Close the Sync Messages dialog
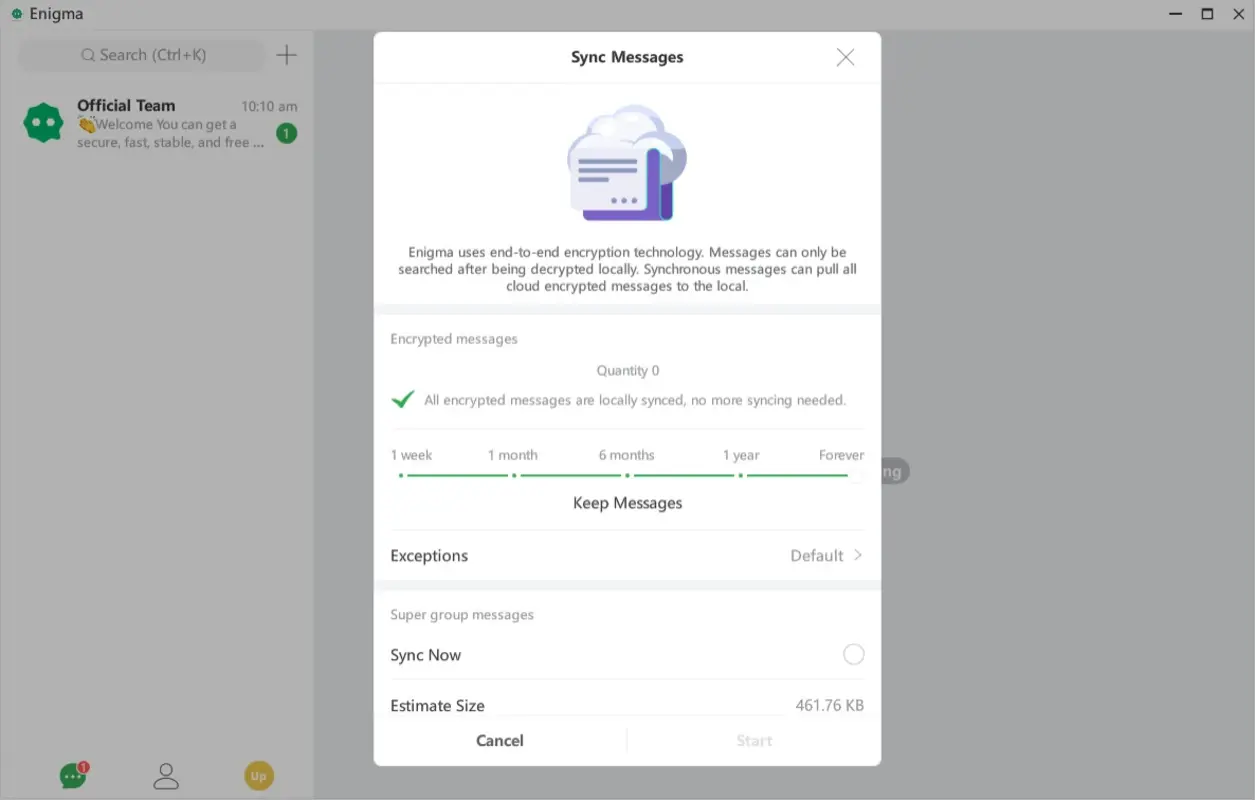Viewport: 1255px width, 800px height. click(x=845, y=57)
